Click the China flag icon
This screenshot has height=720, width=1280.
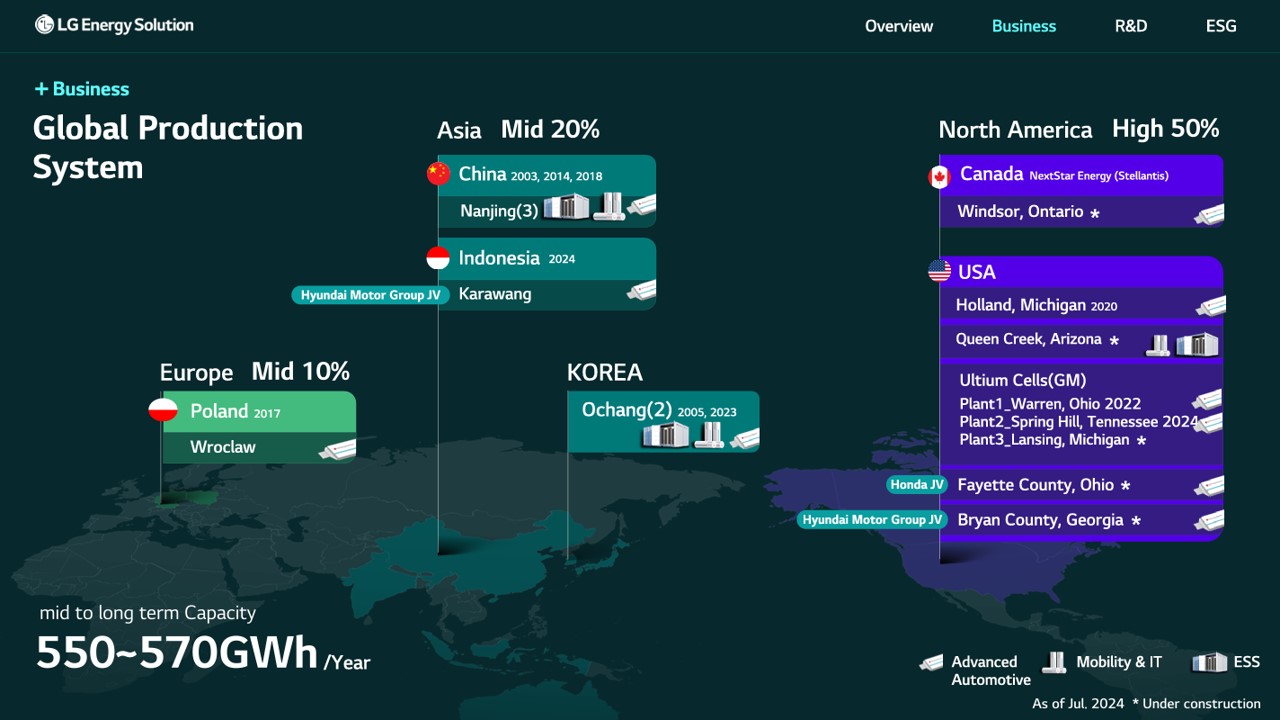click(x=438, y=174)
